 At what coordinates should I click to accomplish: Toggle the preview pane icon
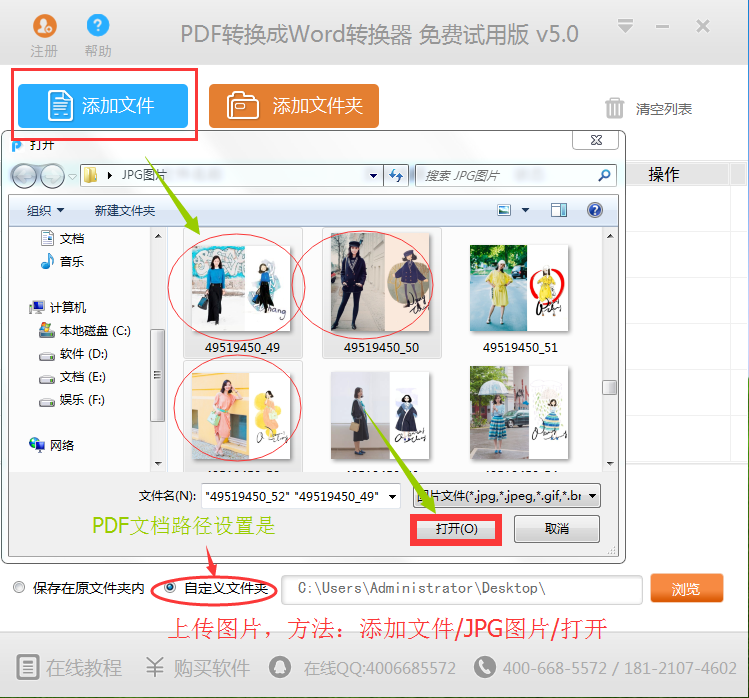[558, 210]
